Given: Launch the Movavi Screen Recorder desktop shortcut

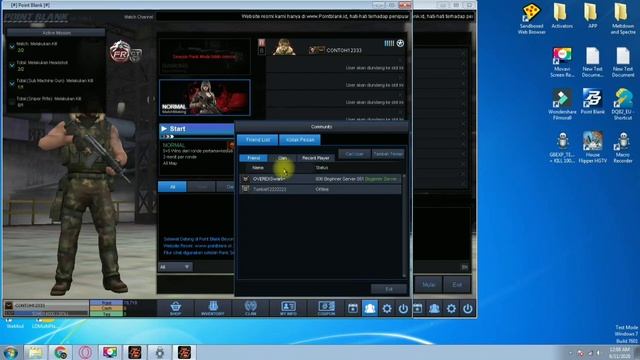Looking at the screenshot, I should [x=562, y=62].
